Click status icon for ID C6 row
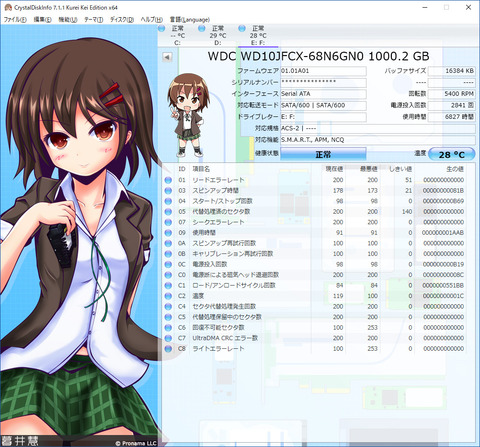This screenshot has height=447, width=480. (x=168, y=328)
